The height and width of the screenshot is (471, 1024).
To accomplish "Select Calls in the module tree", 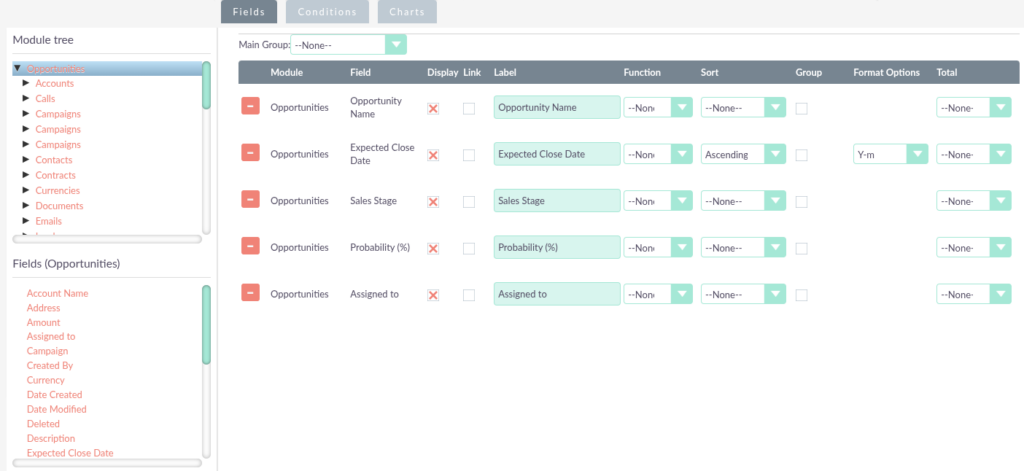I will [x=45, y=99].
